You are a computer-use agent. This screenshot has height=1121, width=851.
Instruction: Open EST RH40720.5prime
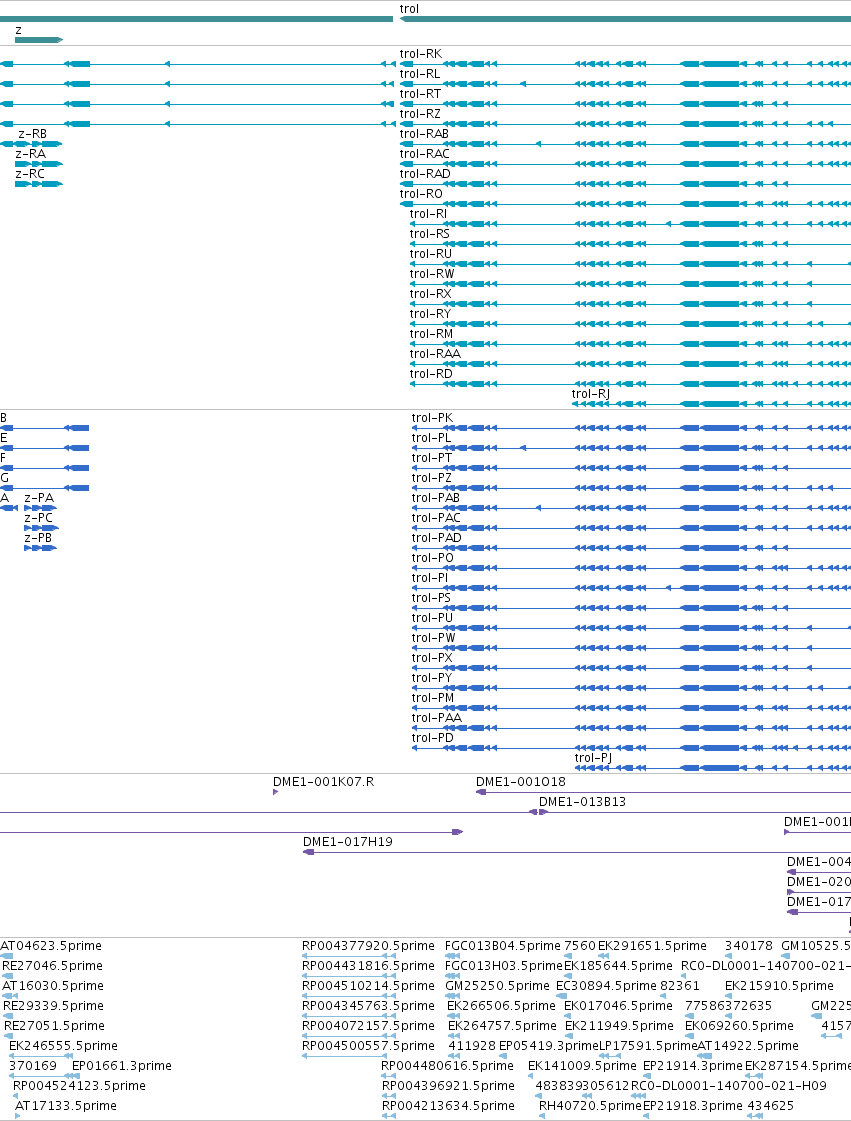click(x=590, y=1106)
